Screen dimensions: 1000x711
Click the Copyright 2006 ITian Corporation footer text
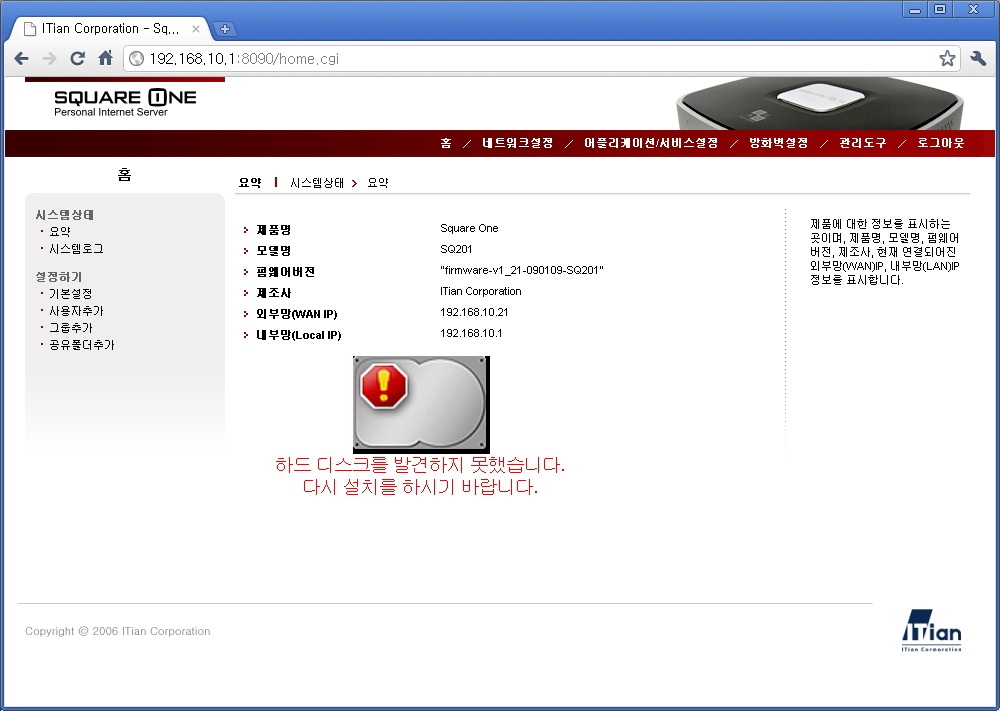117,631
